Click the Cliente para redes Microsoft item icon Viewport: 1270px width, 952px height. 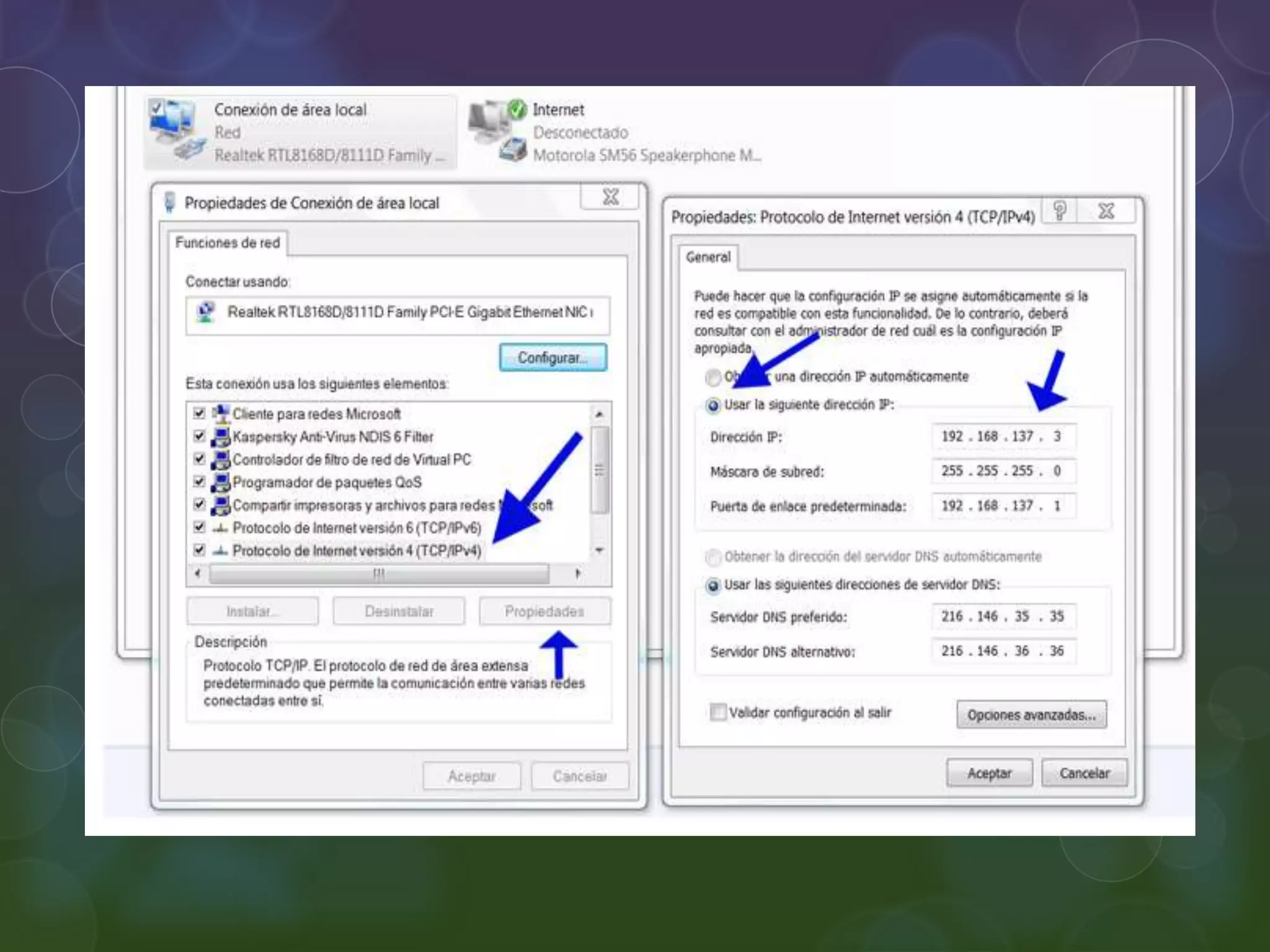221,413
